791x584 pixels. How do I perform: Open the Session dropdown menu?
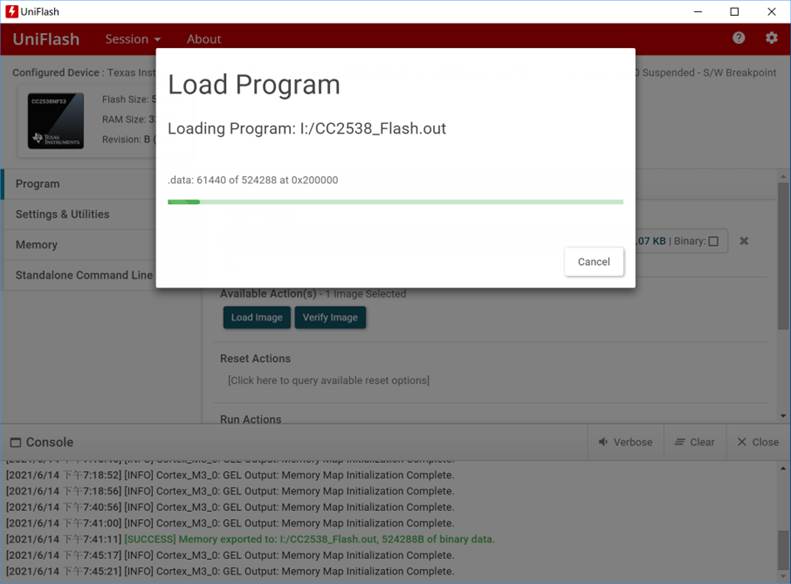pos(133,39)
